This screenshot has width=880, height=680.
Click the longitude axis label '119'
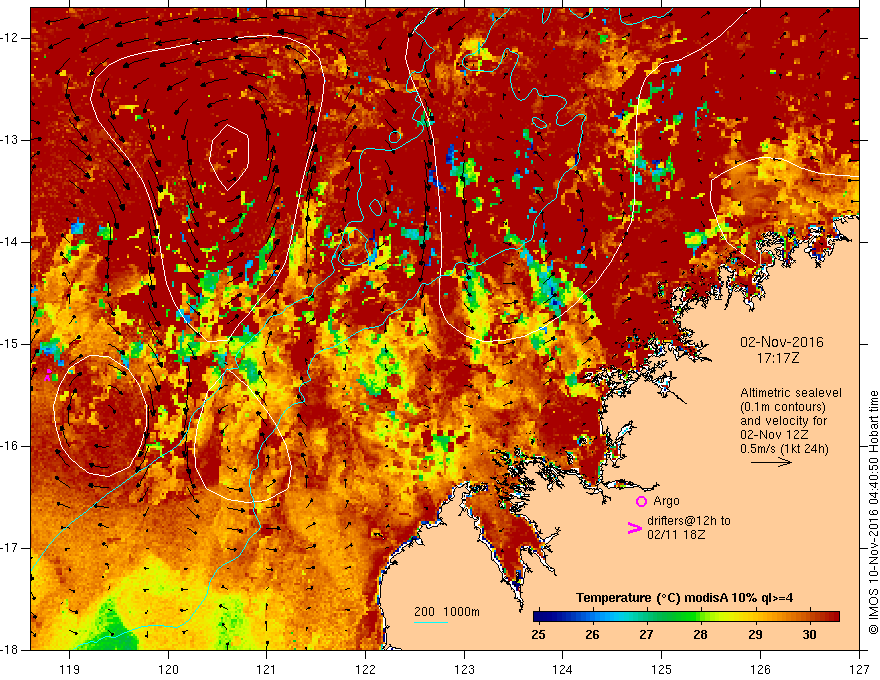click(x=70, y=669)
